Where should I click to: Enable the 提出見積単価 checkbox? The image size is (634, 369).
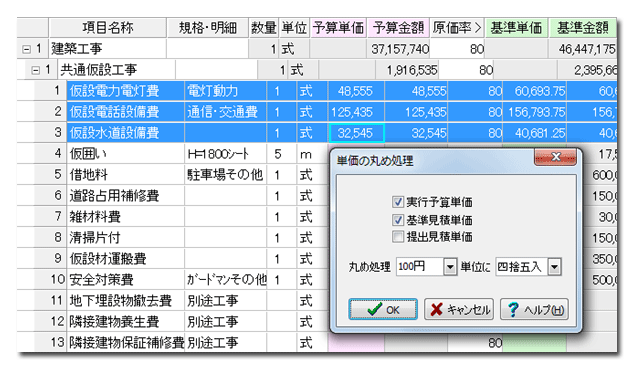[398, 237]
